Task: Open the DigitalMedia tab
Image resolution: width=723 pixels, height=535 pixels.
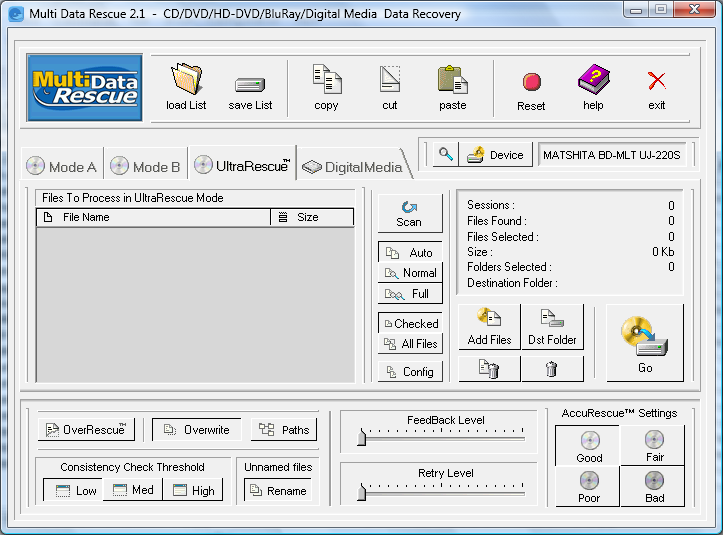Action: (353, 166)
